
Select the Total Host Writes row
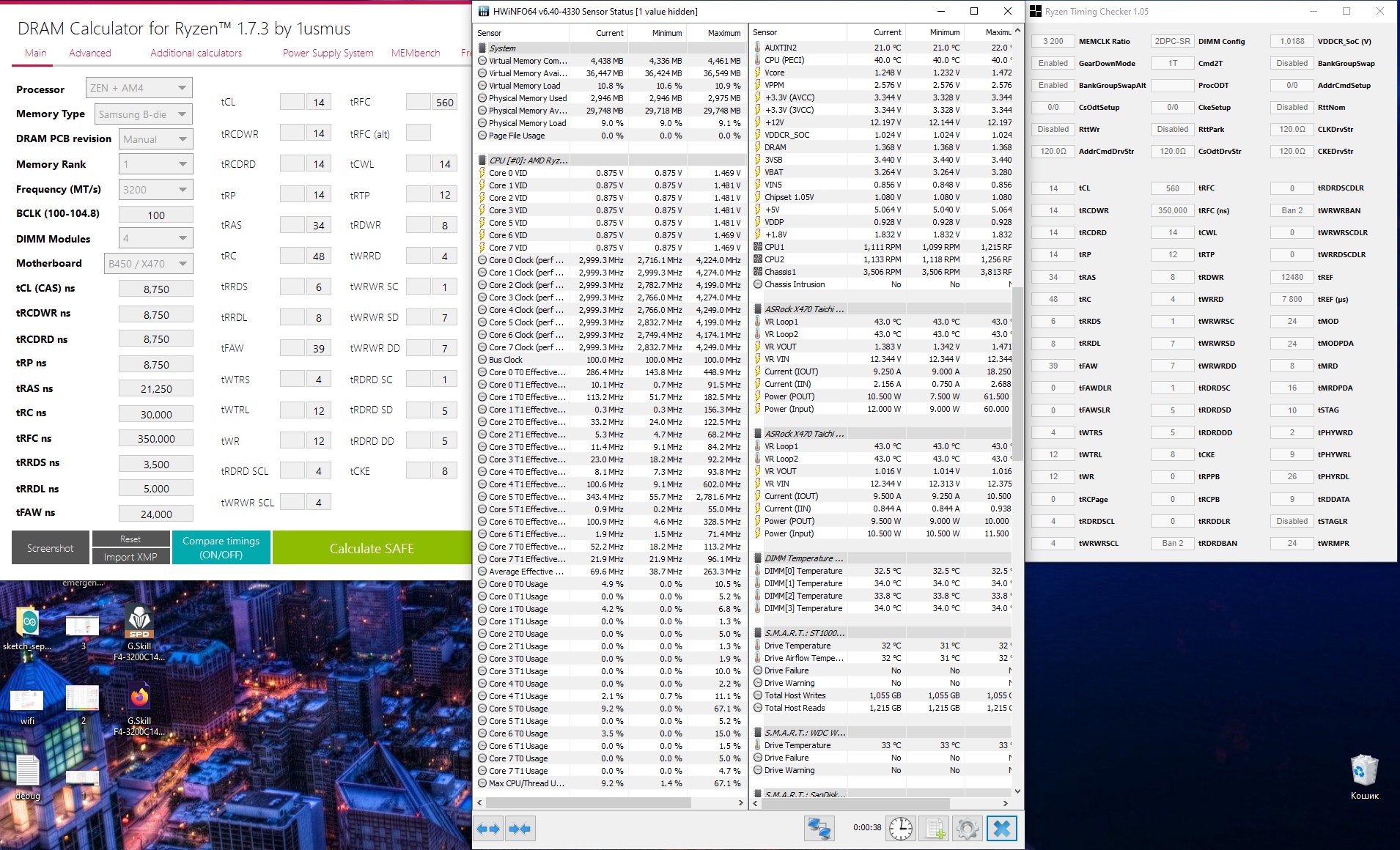[x=883, y=695]
